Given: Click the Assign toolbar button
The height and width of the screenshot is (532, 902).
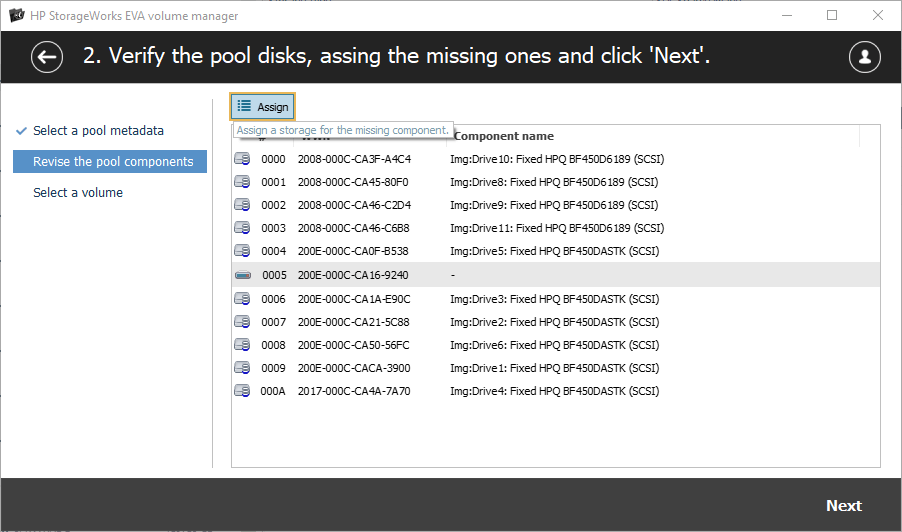Looking at the screenshot, I should tap(263, 107).
